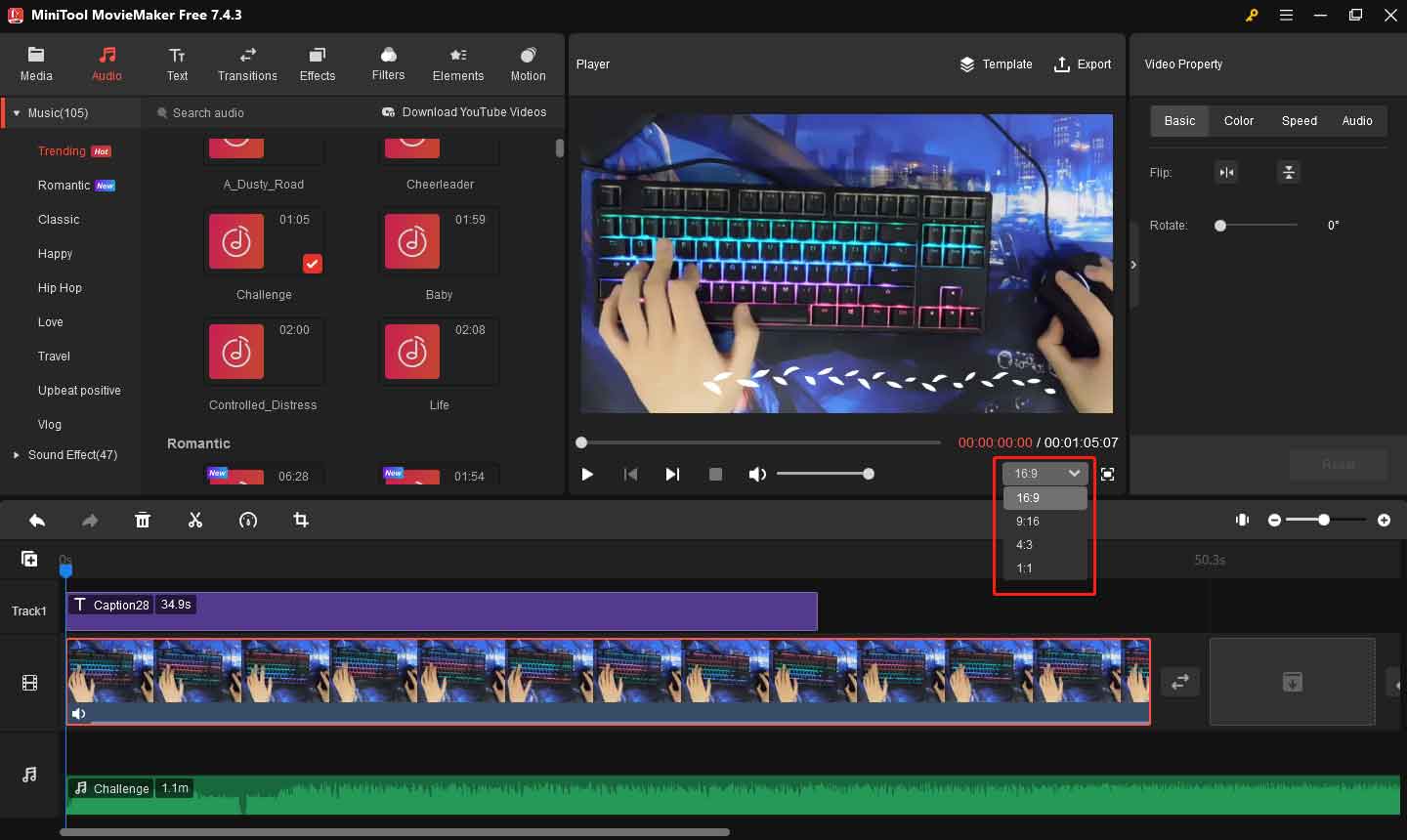Select the Vlog music category
Viewport: 1407px width, 840px height.
coord(50,425)
